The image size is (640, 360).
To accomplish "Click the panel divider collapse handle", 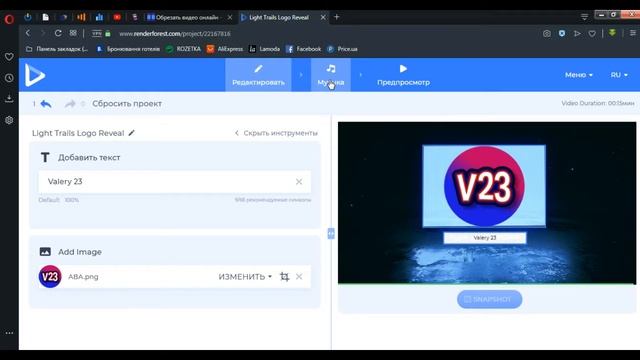I will pos(331,233).
